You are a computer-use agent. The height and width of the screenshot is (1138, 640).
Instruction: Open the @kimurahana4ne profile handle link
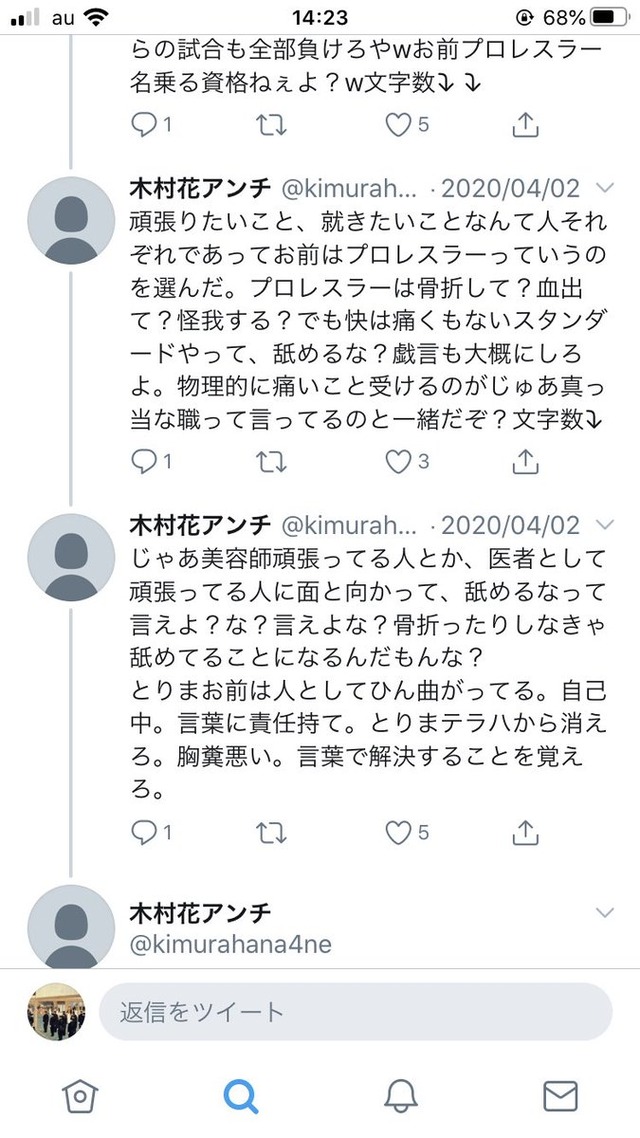pos(230,943)
